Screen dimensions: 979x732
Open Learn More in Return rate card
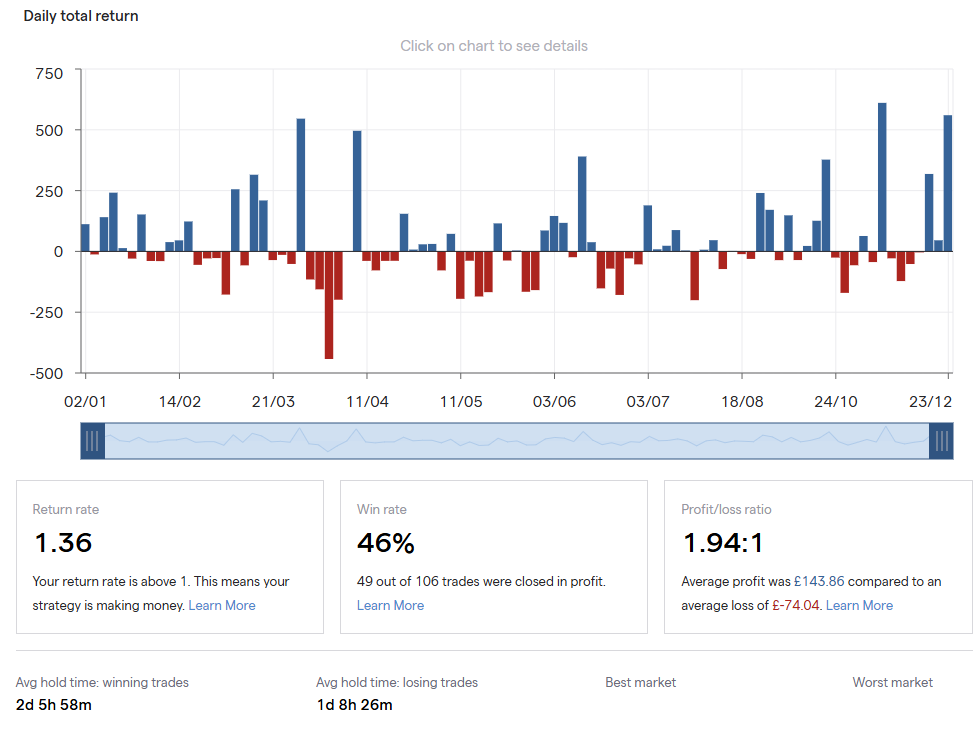222,605
